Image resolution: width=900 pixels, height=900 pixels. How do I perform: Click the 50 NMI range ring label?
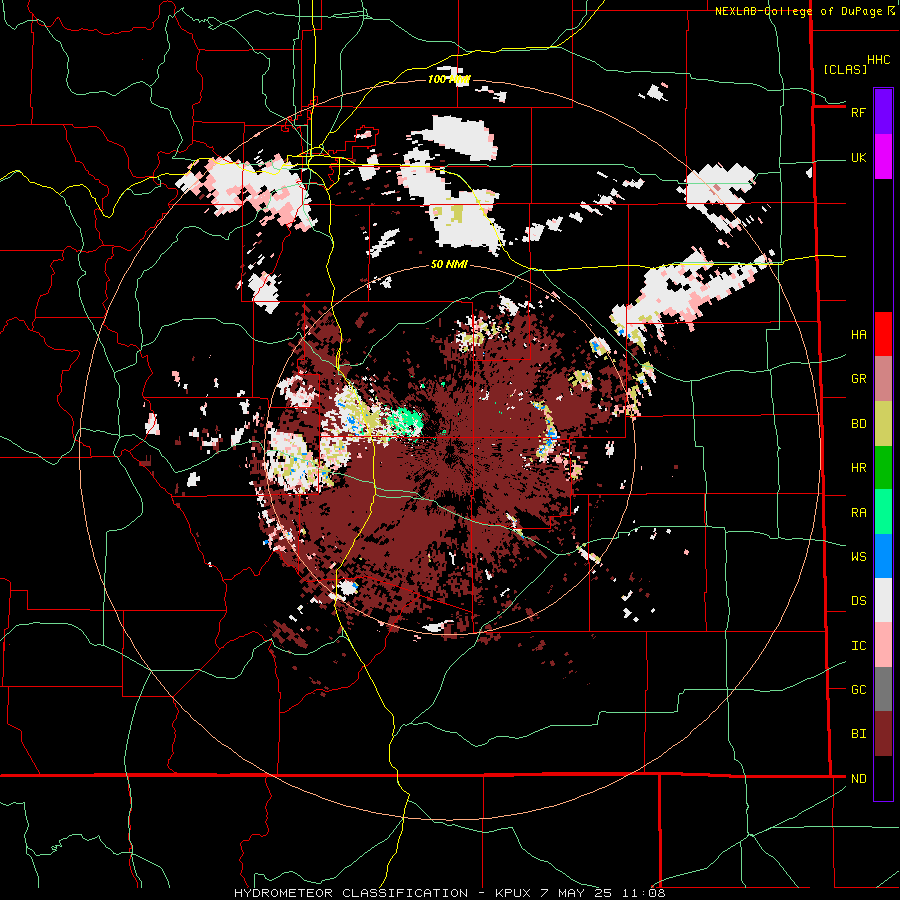point(449,265)
